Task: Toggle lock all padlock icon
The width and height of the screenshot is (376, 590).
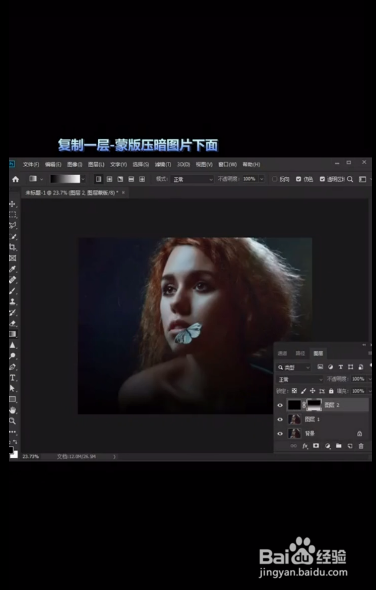Action: pyautogui.click(x=331, y=391)
